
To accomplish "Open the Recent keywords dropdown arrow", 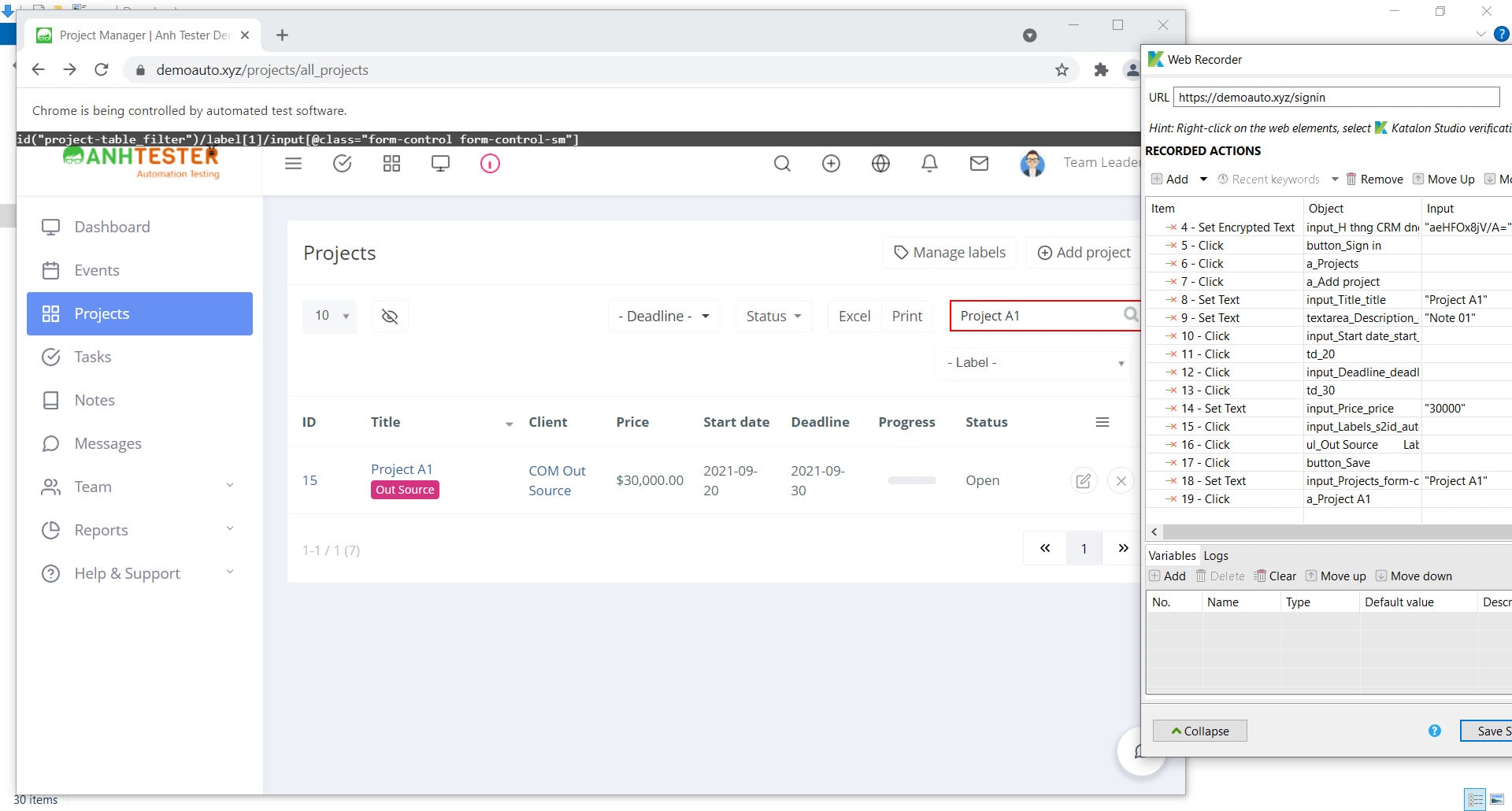I will point(1335,180).
